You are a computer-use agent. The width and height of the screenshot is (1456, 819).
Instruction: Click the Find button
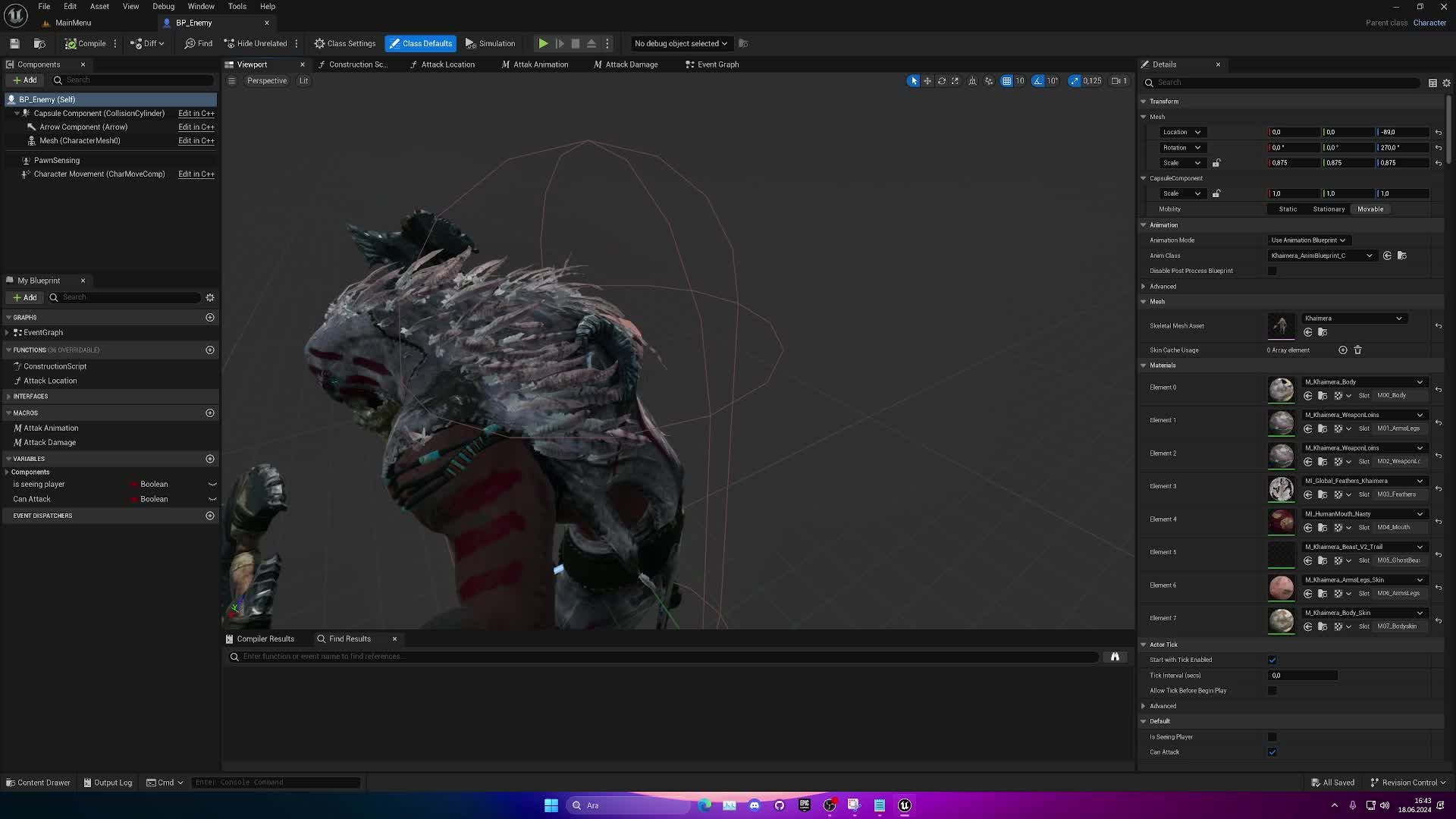coord(199,43)
